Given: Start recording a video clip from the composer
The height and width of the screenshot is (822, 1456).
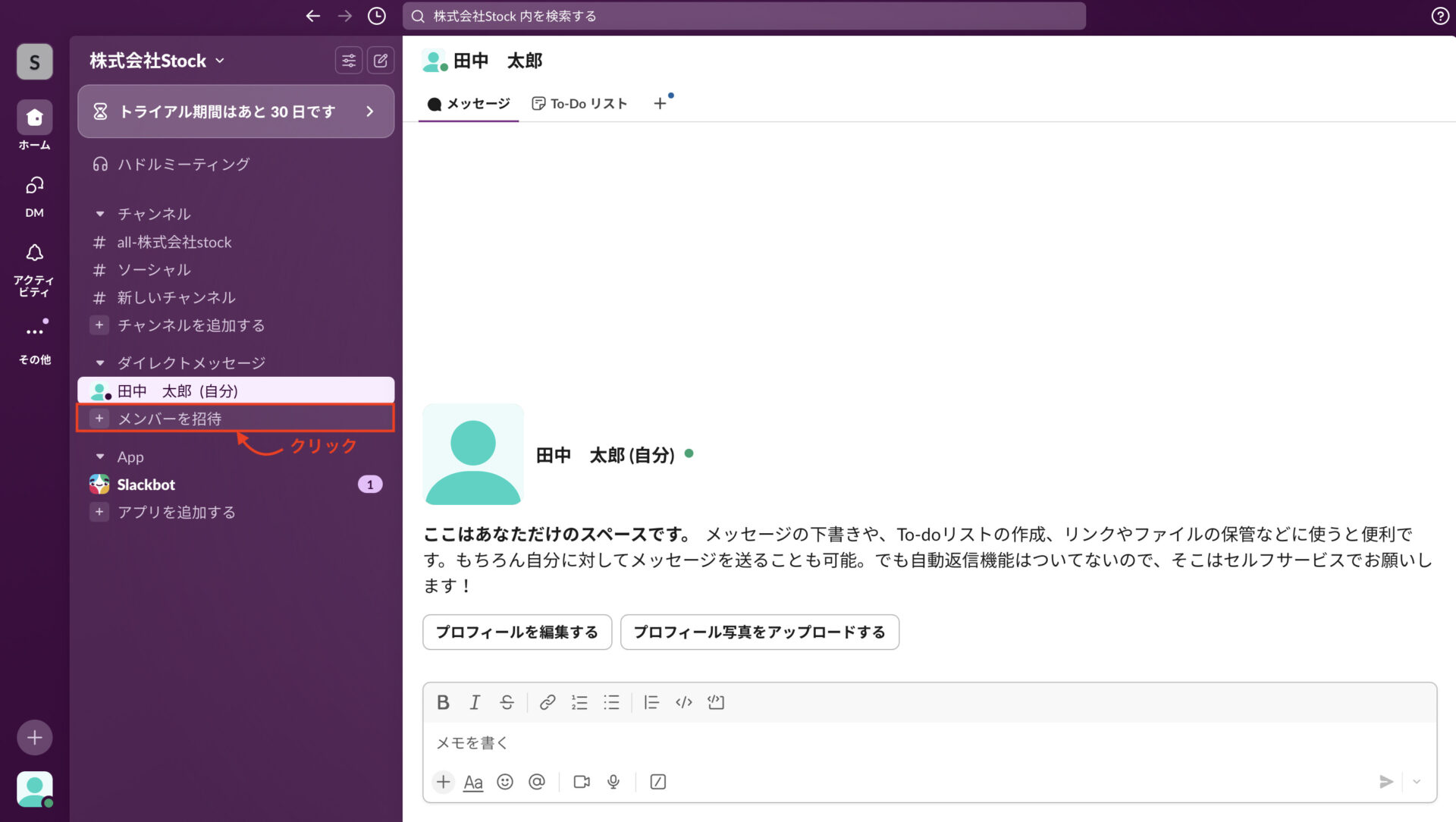Looking at the screenshot, I should (581, 782).
